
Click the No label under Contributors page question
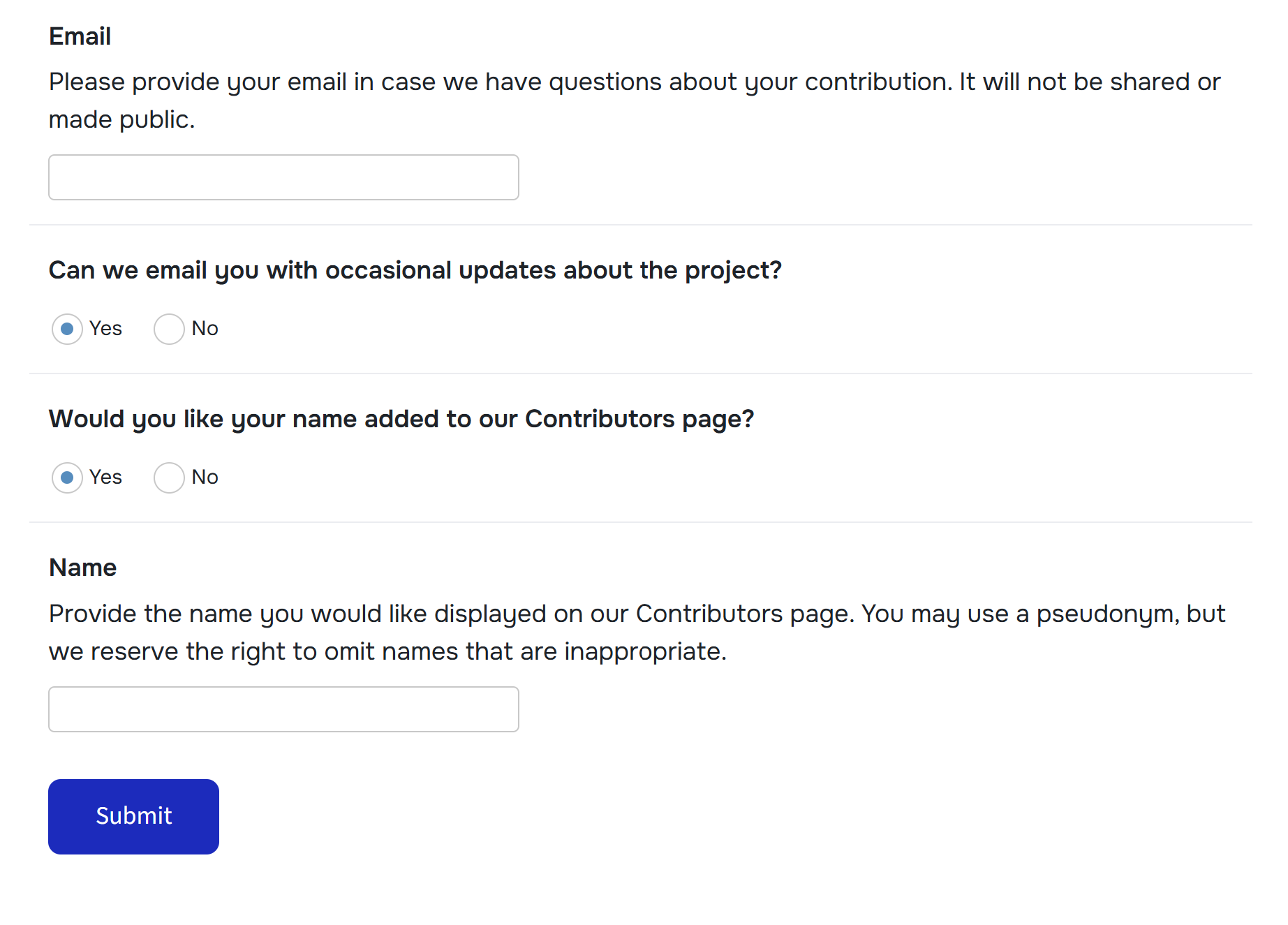click(x=205, y=478)
